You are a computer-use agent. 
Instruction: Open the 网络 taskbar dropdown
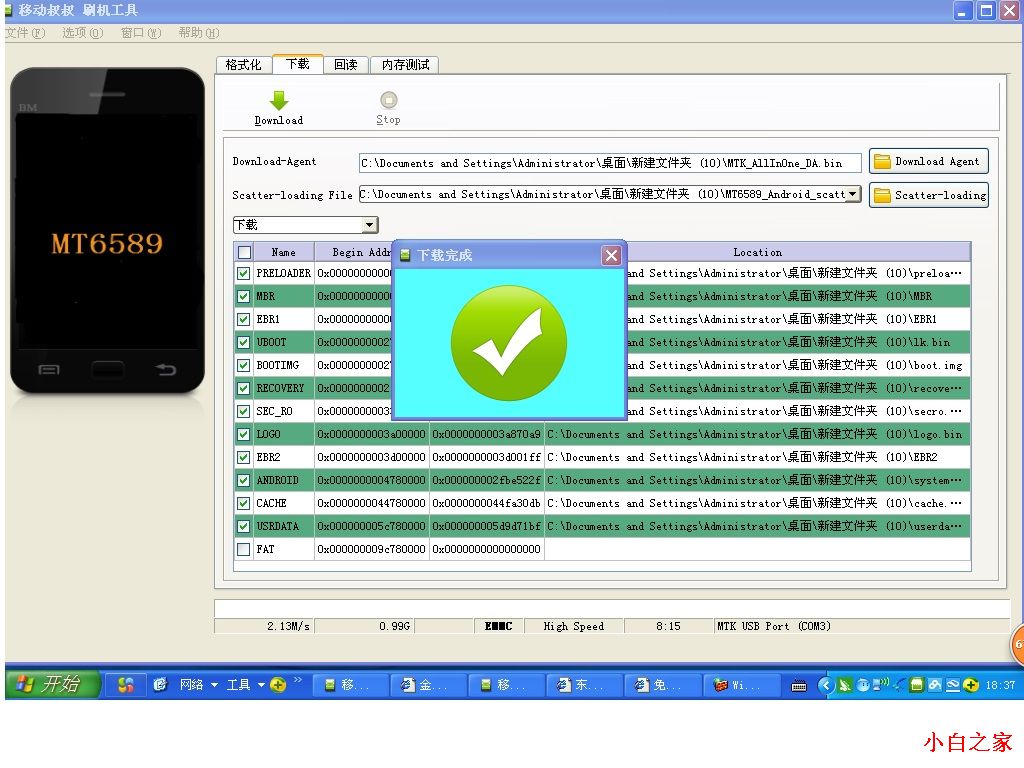coord(199,684)
